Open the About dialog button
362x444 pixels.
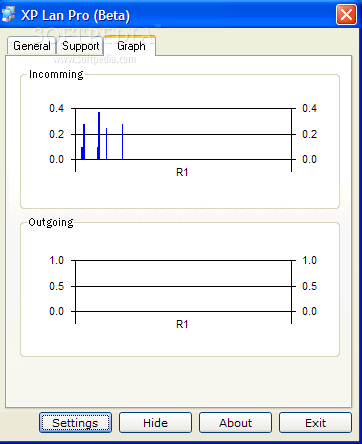[x=235, y=423]
